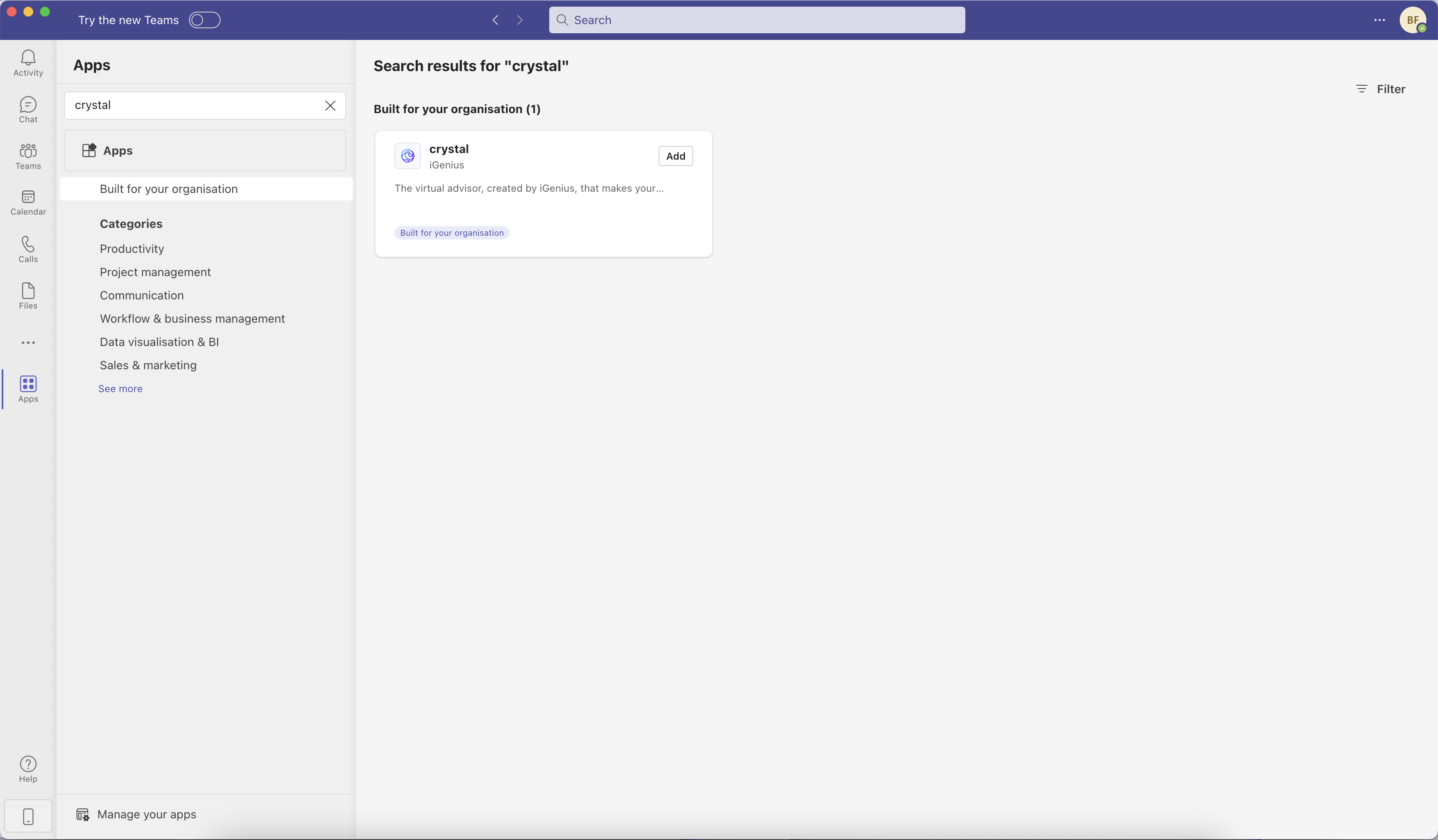Click the Help question mark icon
The image size is (1438, 840).
[x=28, y=769]
